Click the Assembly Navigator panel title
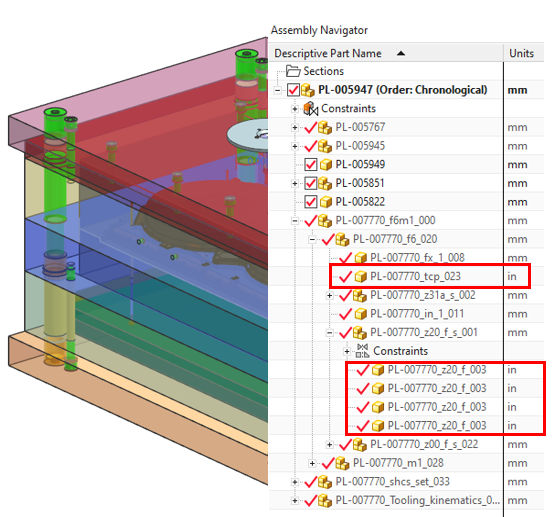This screenshot has height=517, width=555. tap(319, 30)
